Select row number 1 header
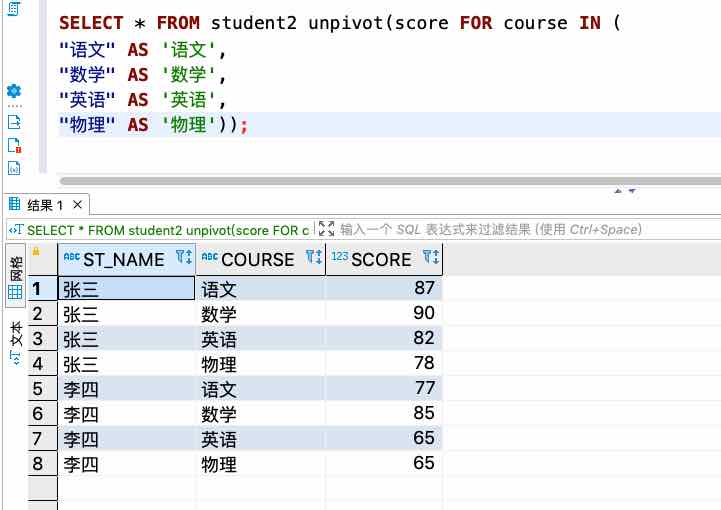 pyautogui.click(x=42, y=288)
